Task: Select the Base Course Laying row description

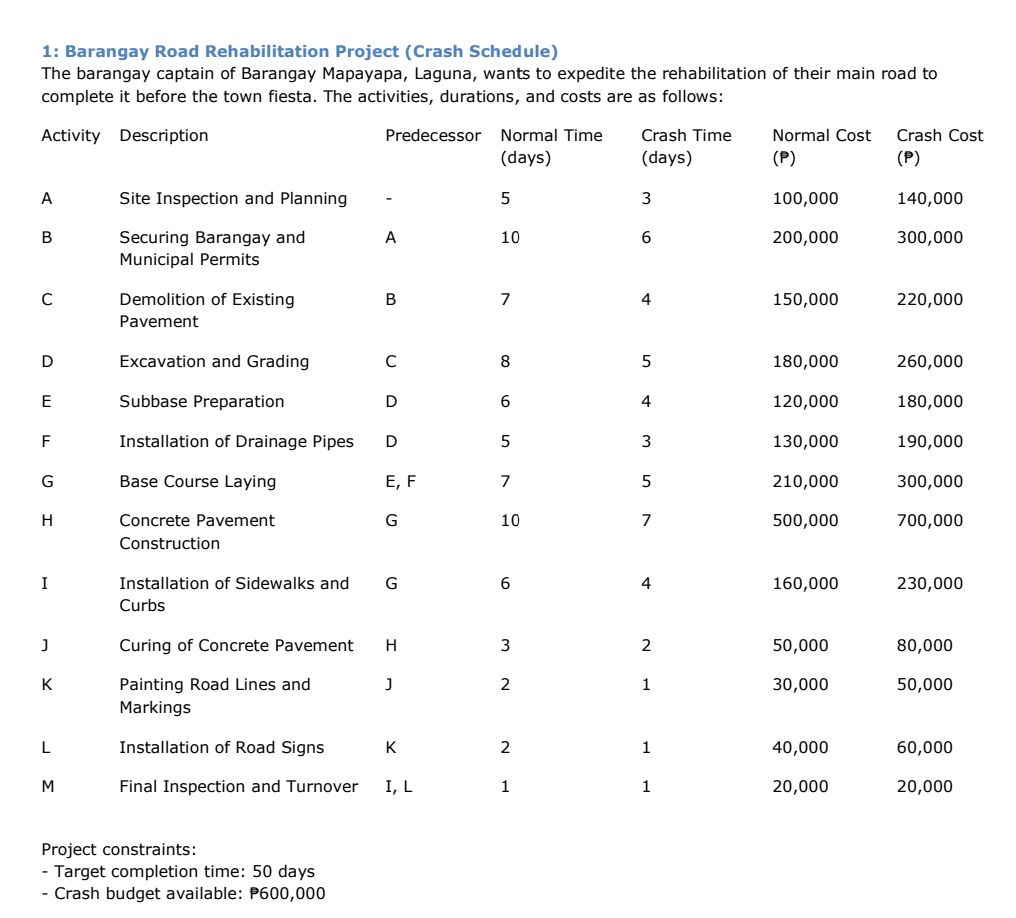Action: click(x=197, y=481)
